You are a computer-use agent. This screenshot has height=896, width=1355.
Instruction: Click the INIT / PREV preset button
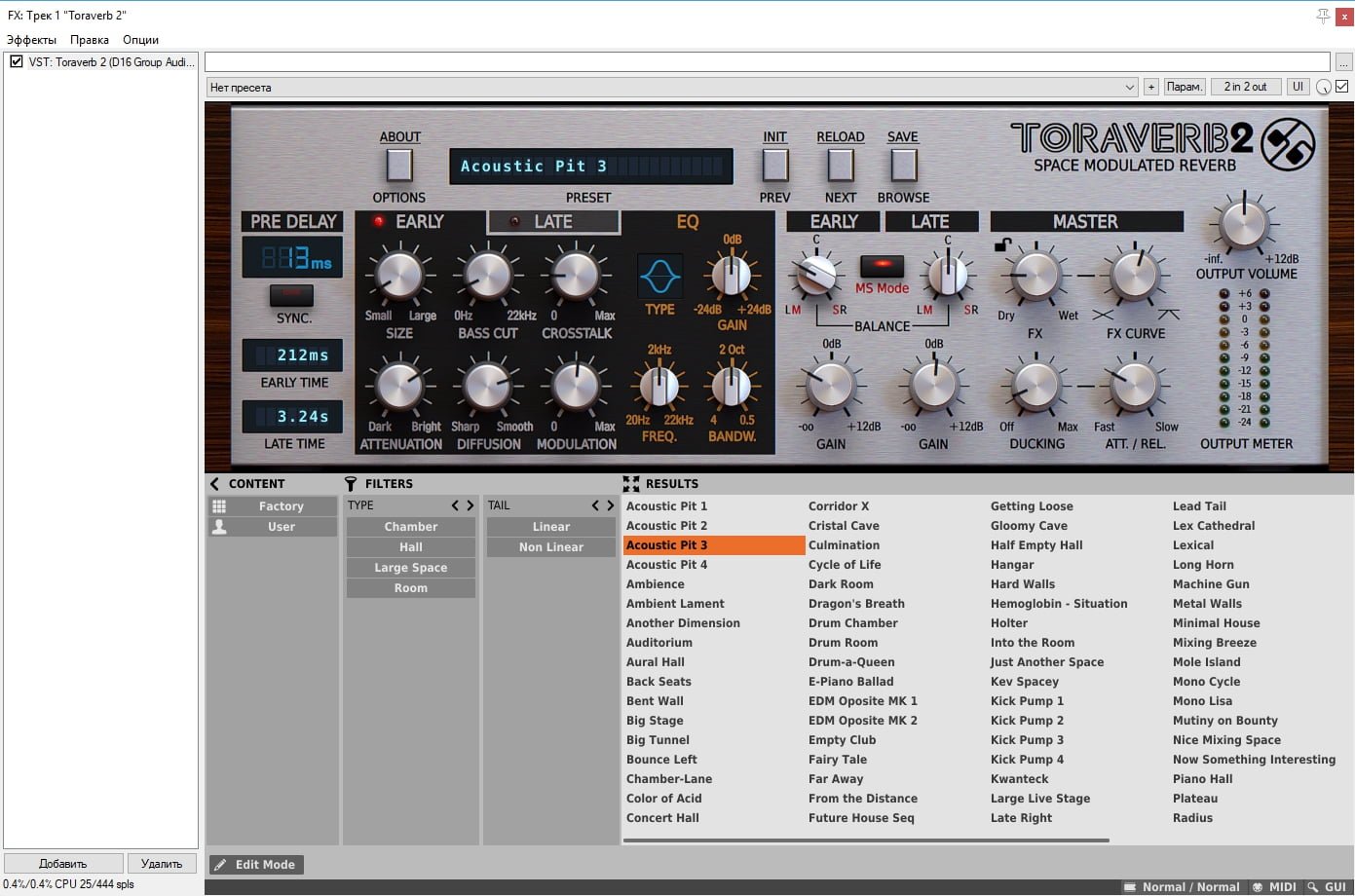[x=775, y=166]
